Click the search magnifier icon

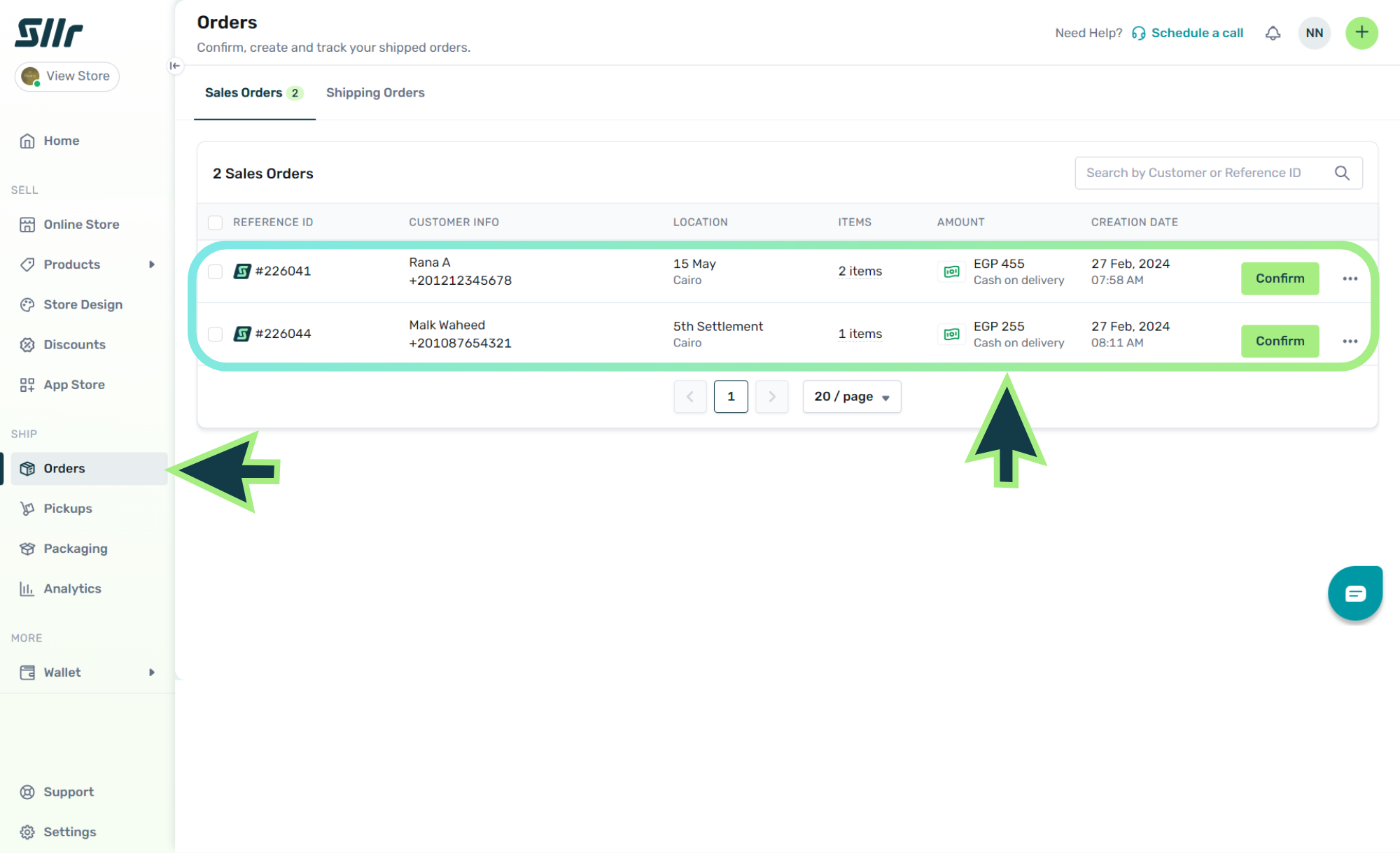click(1341, 173)
